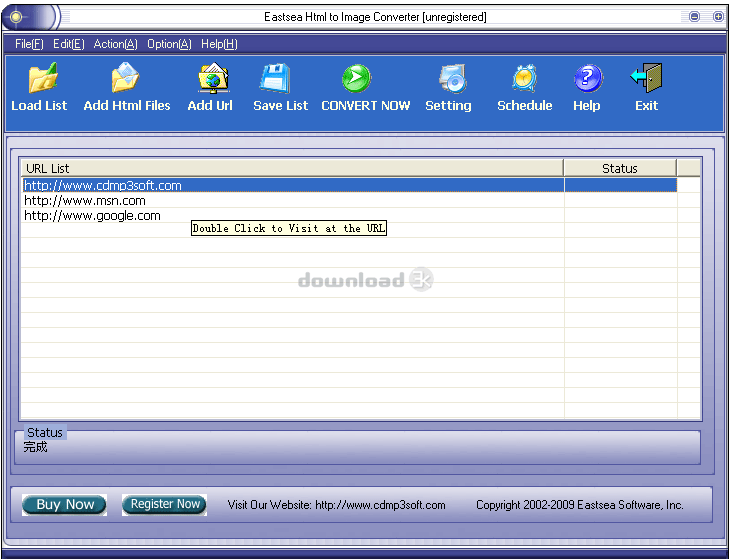The image size is (733, 559).
Task: Click the URL List column header
Action: click(x=290, y=168)
